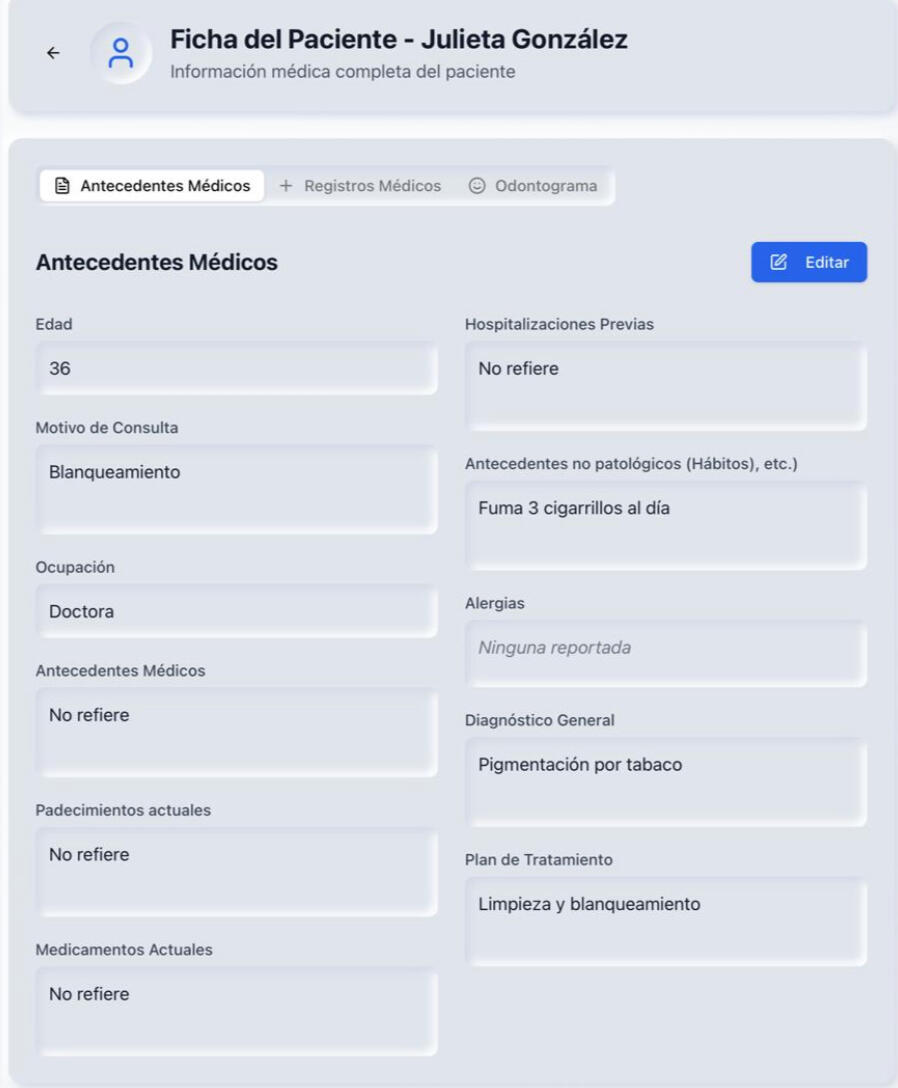Viewport: 898px width, 1088px height.
Task: Switch to the Registros Médicos tab
Action: tap(372, 186)
